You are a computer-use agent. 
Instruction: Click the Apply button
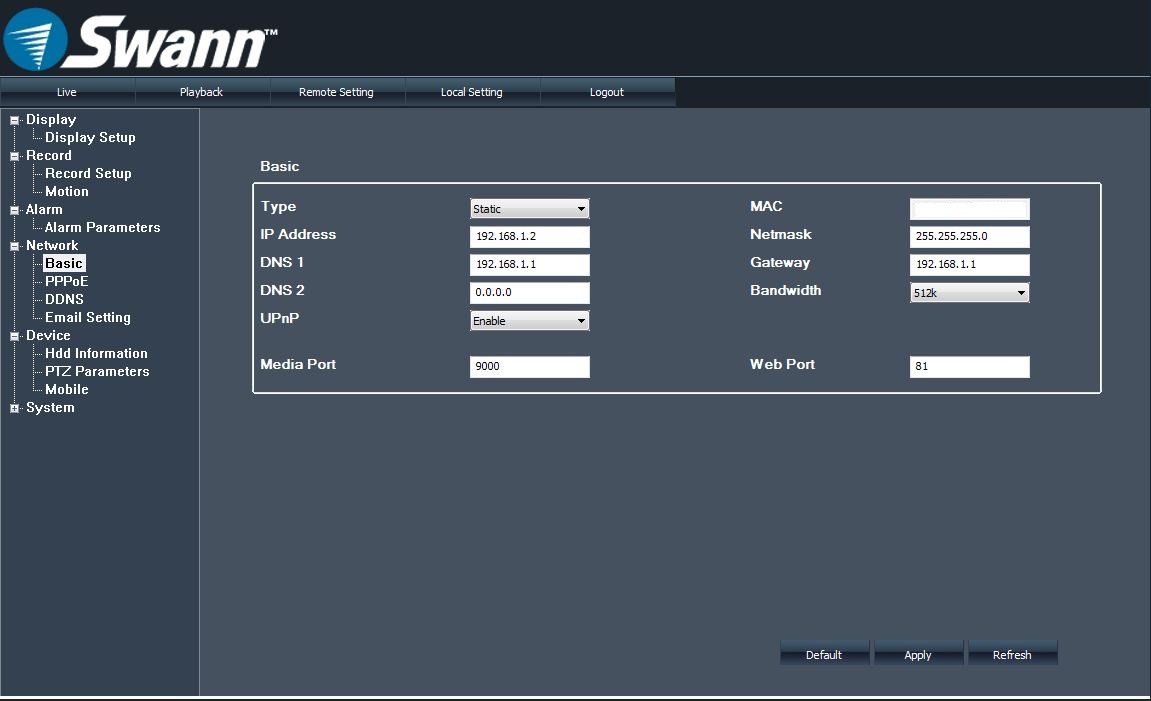click(918, 654)
